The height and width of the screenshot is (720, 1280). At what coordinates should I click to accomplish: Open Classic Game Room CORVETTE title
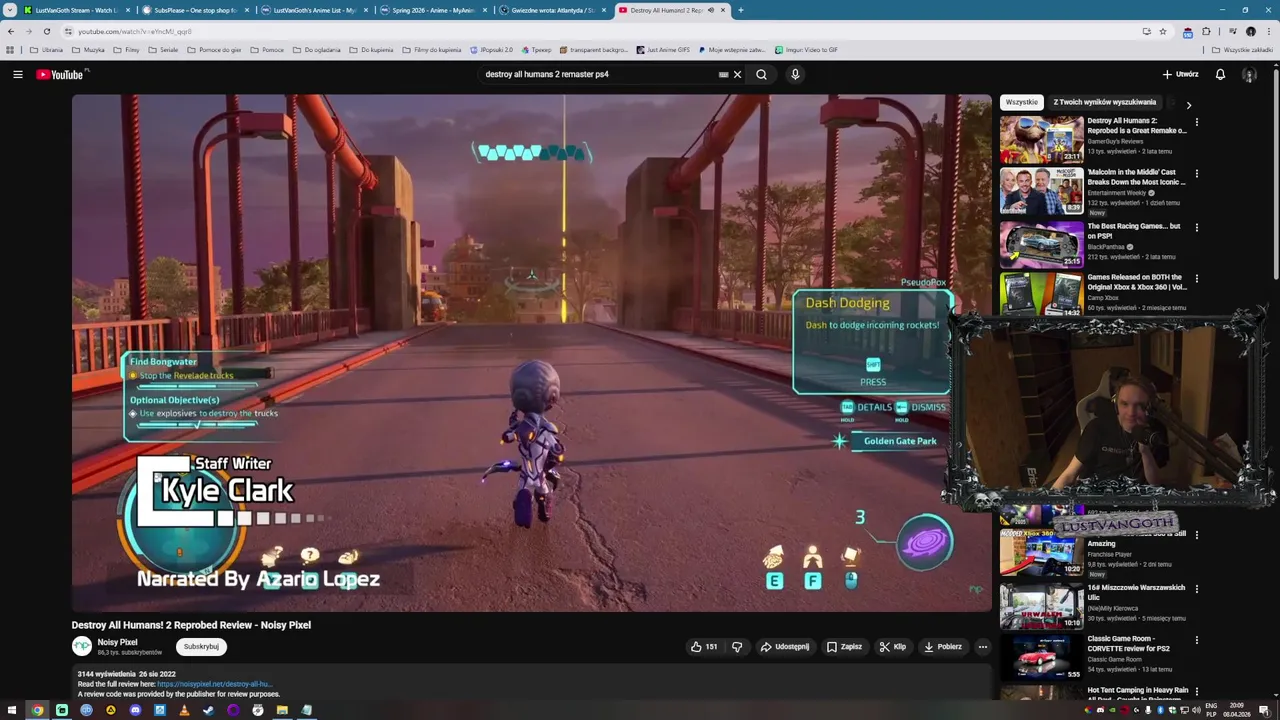1128,643
